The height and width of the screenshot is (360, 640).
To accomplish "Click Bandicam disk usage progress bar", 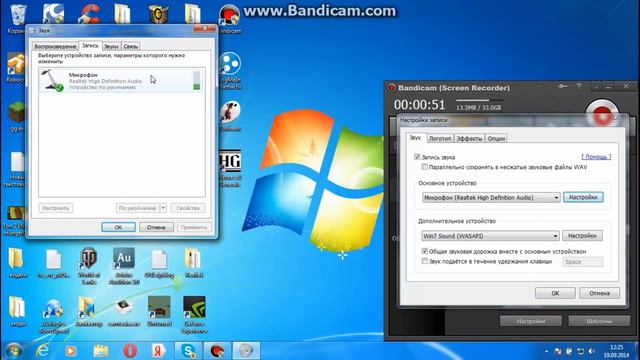I will (480, 100).
